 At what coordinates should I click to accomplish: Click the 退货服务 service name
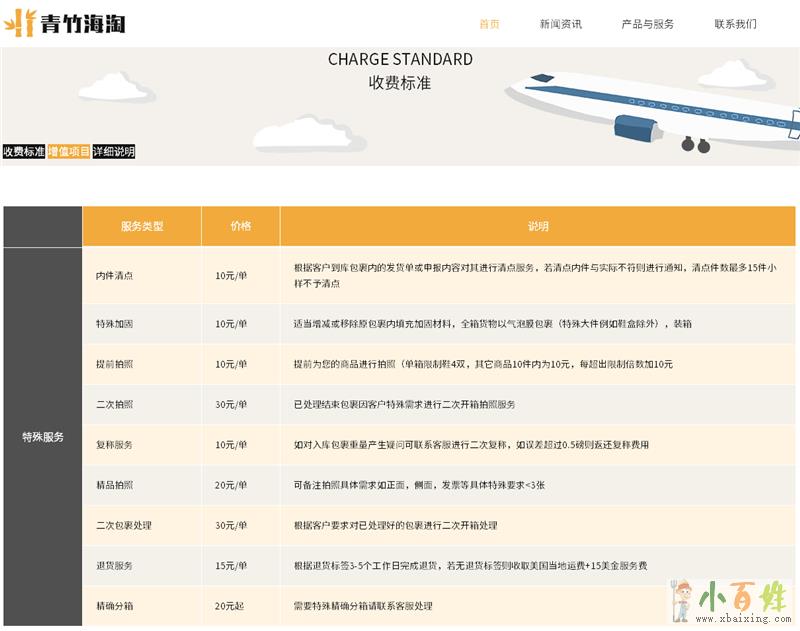coord(114,566)
